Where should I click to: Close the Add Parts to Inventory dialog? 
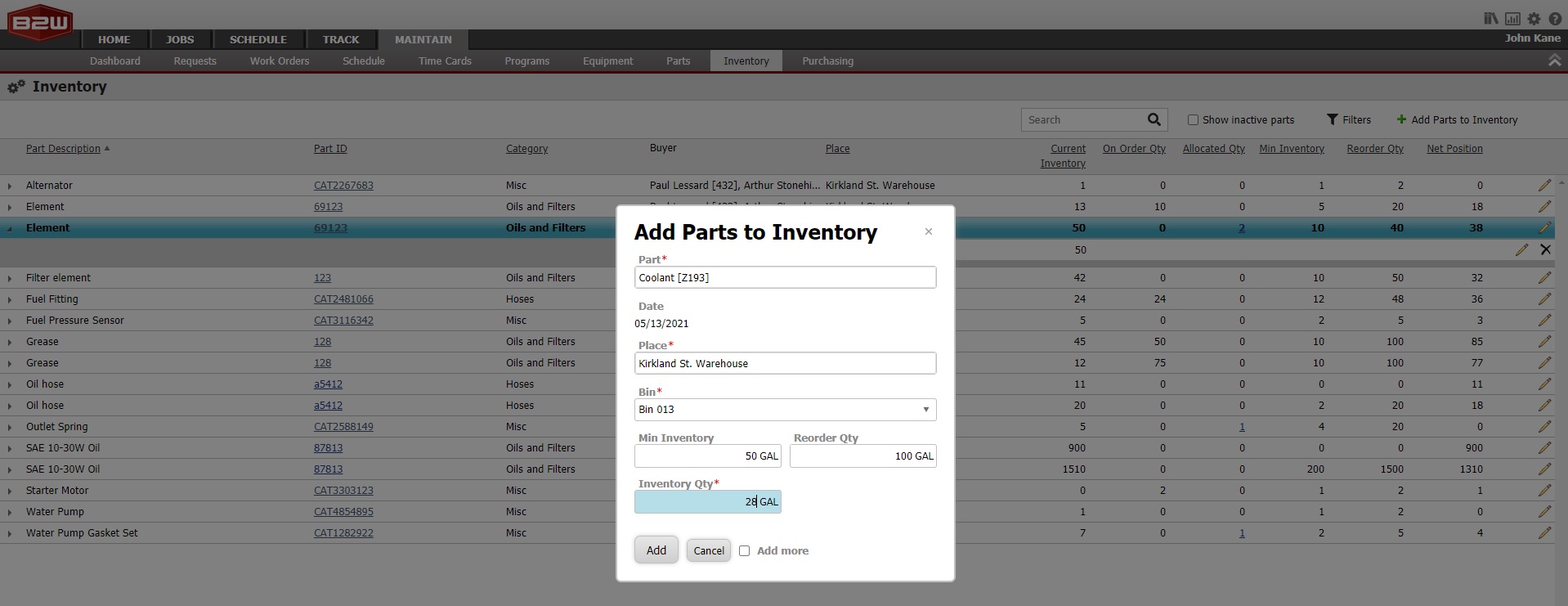pyautogui.click(x=928, y=231)
